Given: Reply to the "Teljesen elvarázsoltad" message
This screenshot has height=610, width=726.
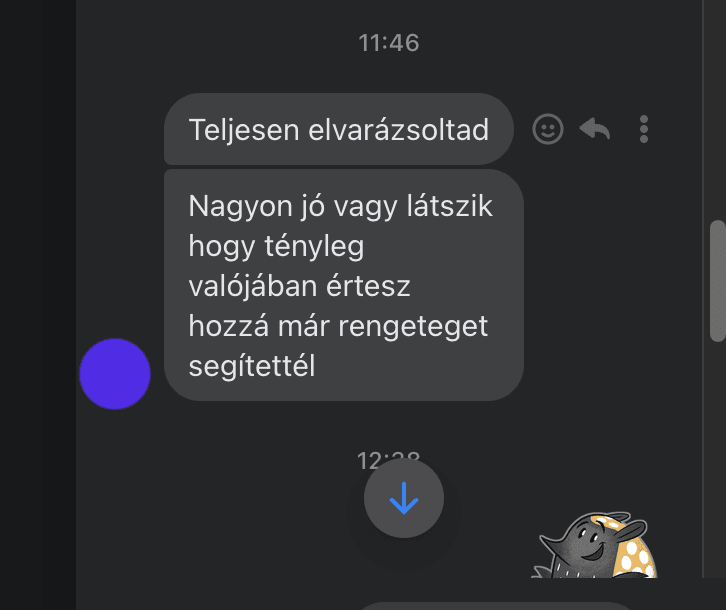Looking at the screenshot, I should [595, 129].
